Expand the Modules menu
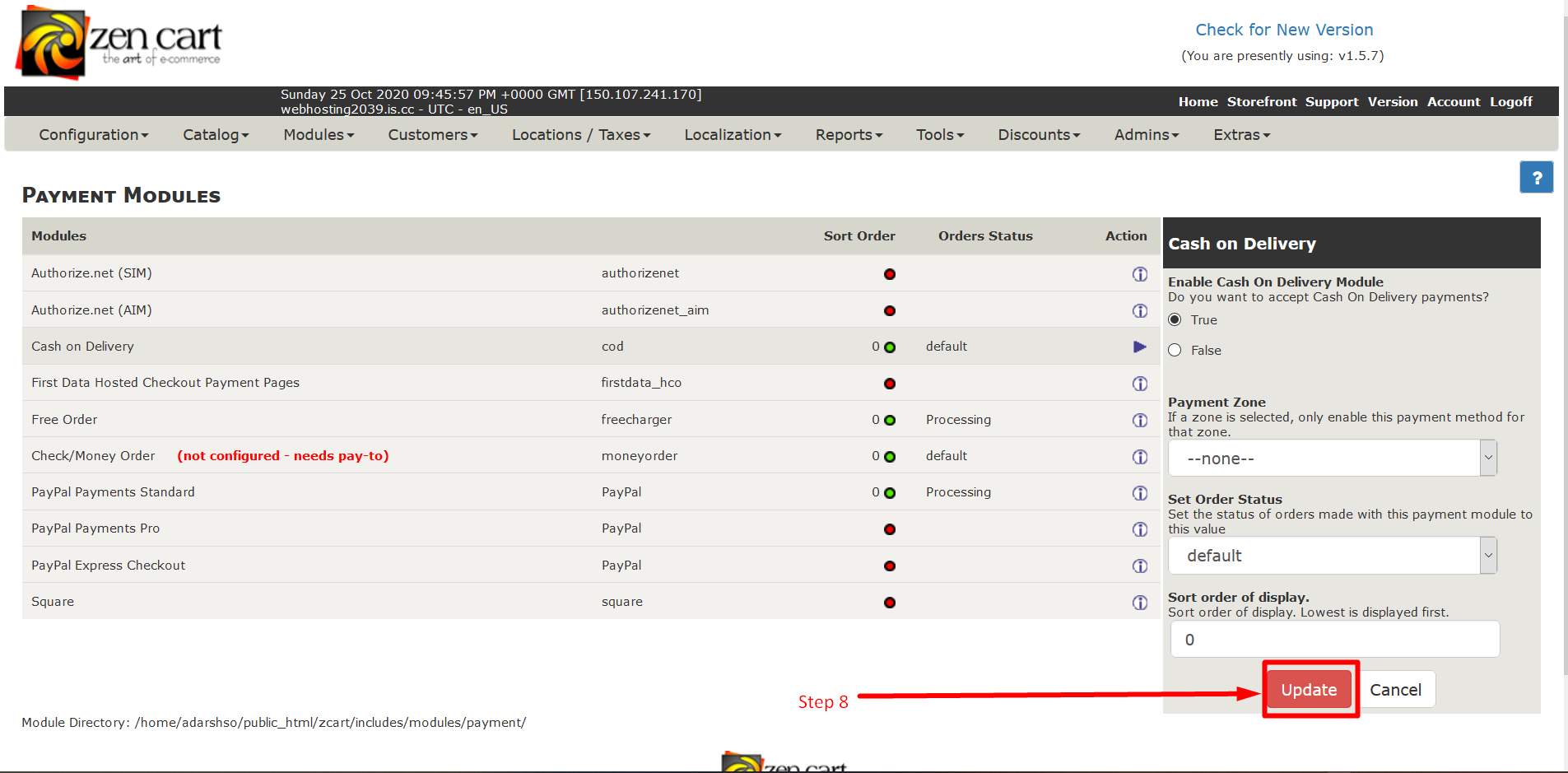Image resolution: width=1568 pixels, height=773 pixels. pyautogui.click(x=319, y=134)
